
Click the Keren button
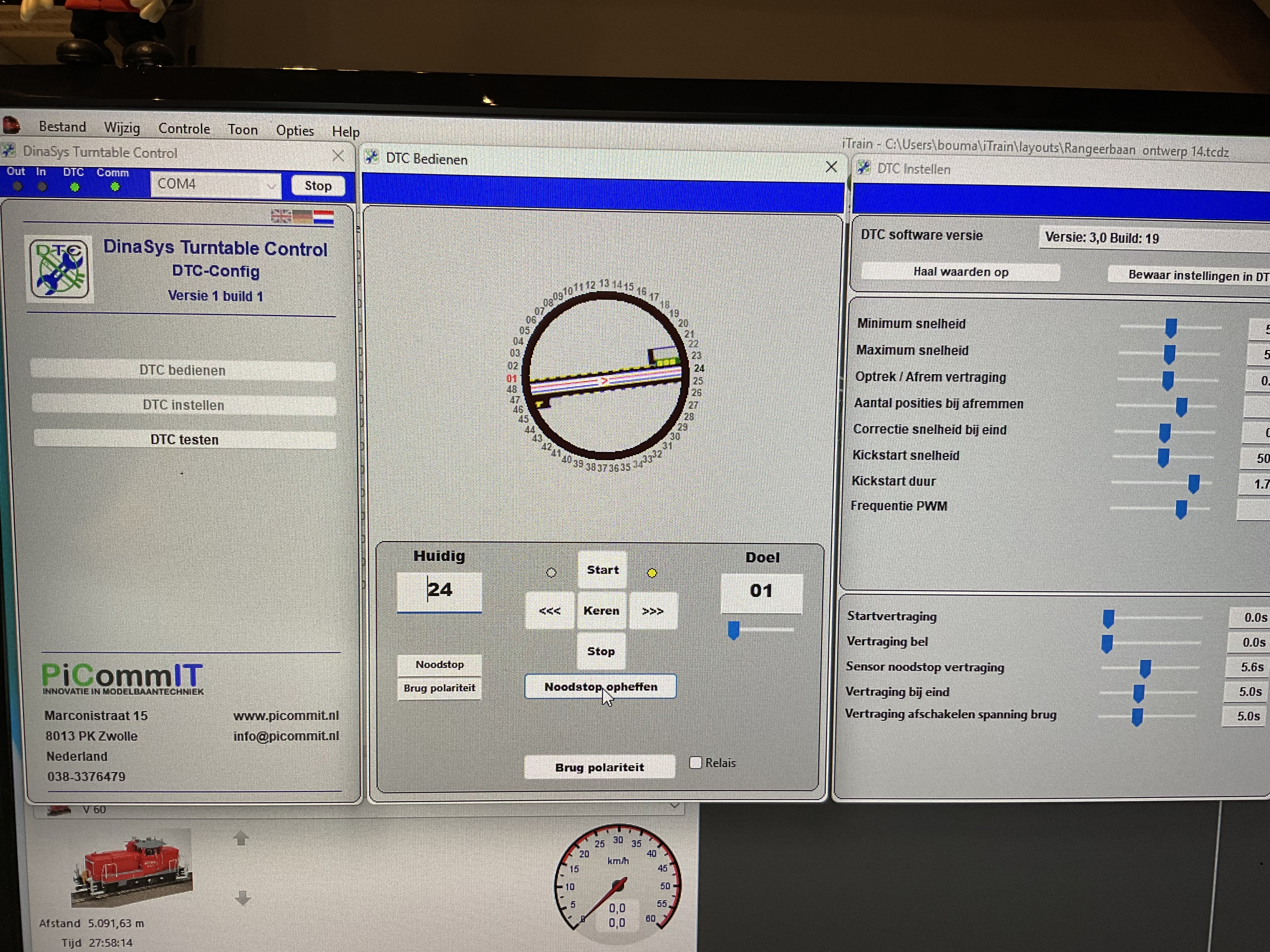[601, 610]
